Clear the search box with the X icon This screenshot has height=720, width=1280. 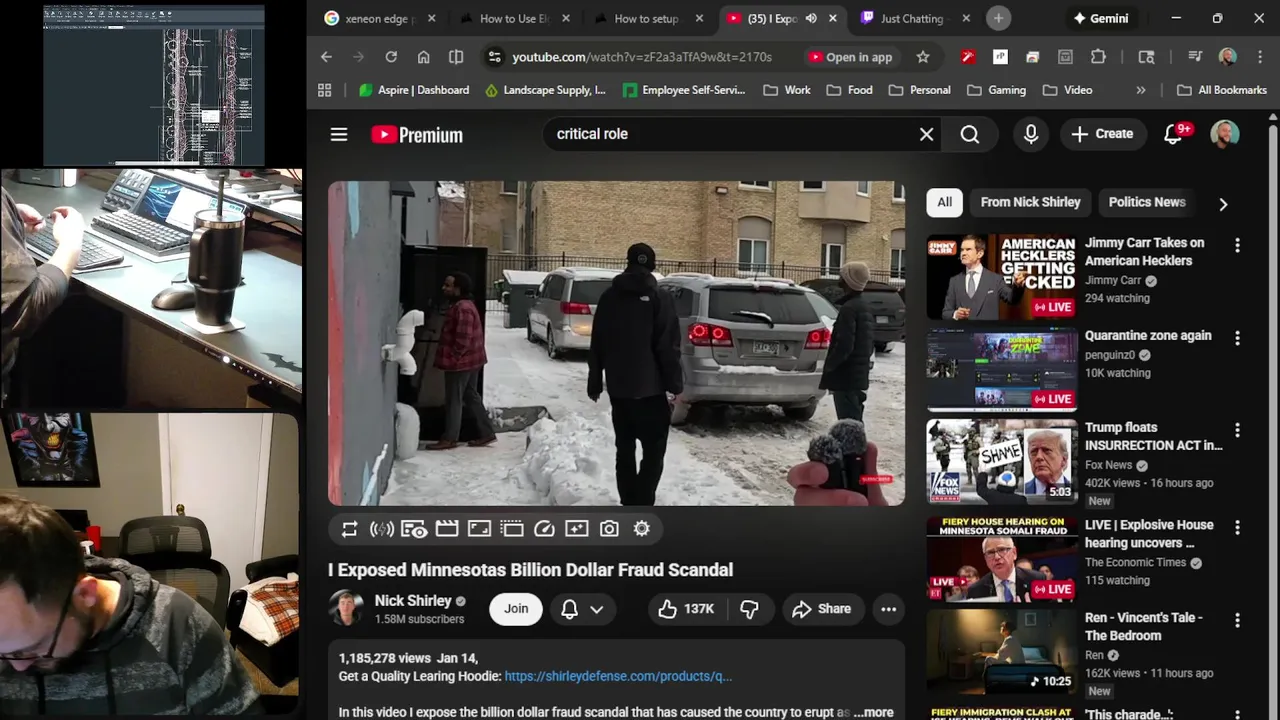[927, 134]
